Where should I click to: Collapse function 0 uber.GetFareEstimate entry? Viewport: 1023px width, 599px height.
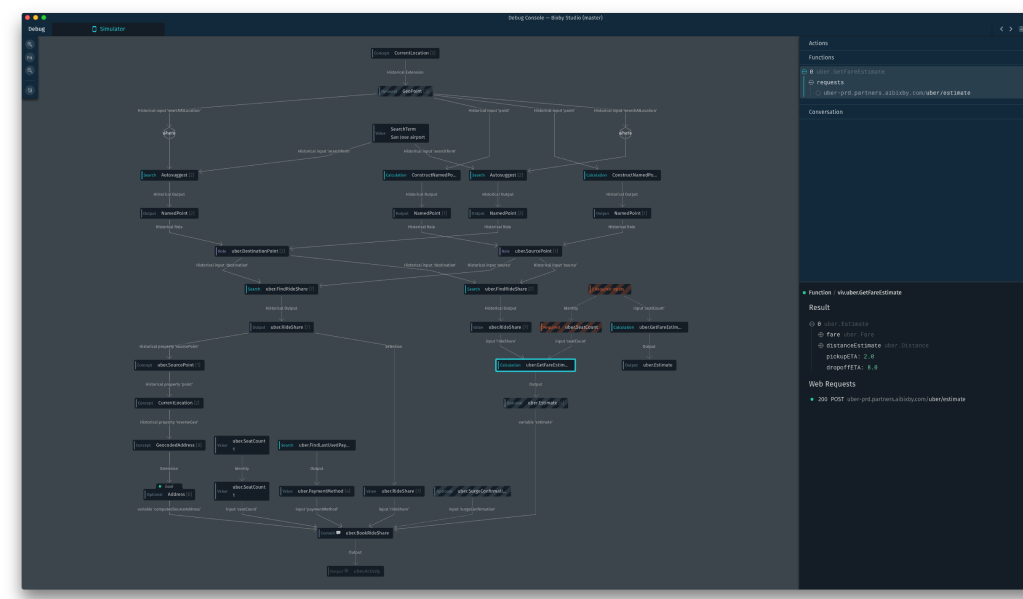click(x=804, y=72)
